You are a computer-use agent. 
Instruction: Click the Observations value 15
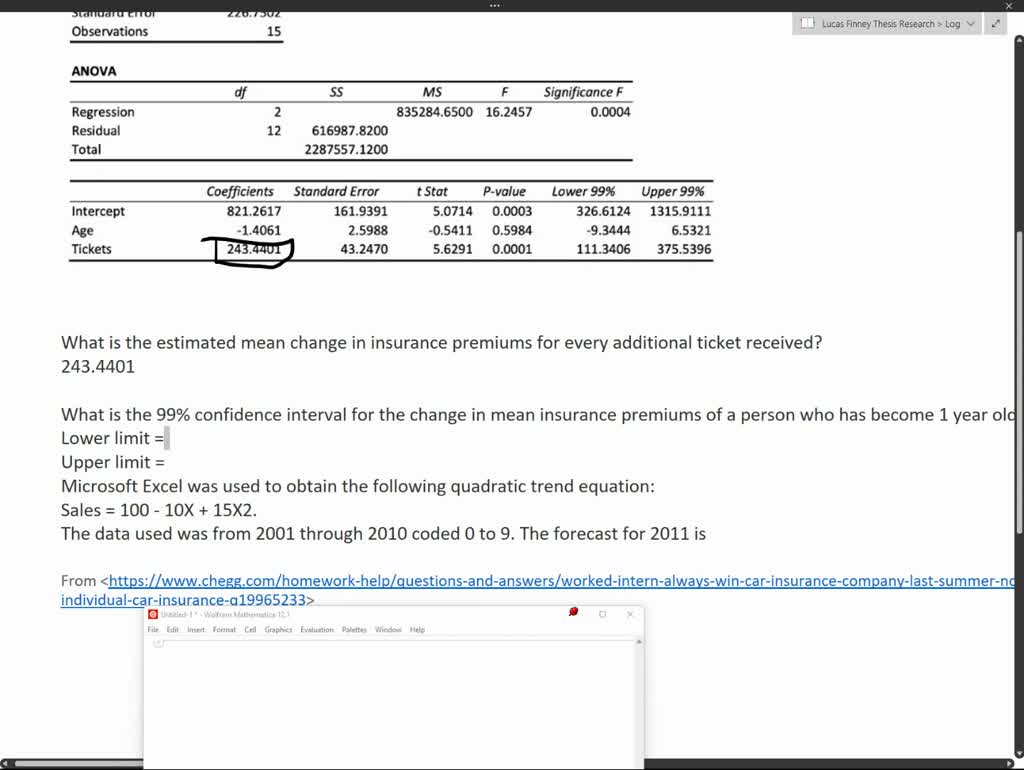274,31
